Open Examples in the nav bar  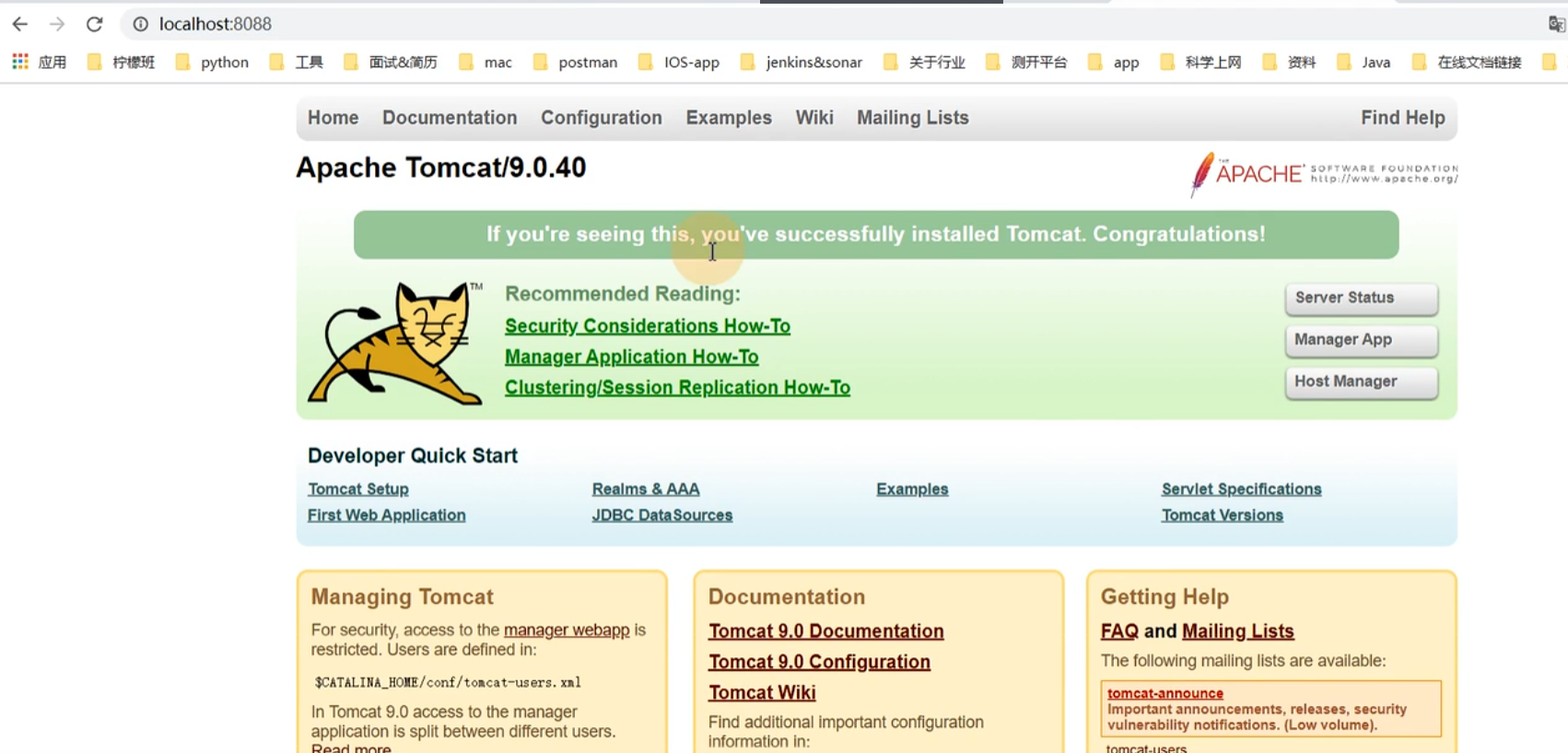pyautogui.click(x=729, y=118)
